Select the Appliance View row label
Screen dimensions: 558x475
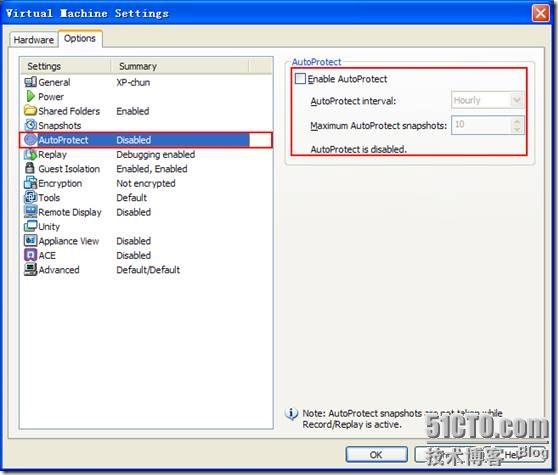[69, 241]
